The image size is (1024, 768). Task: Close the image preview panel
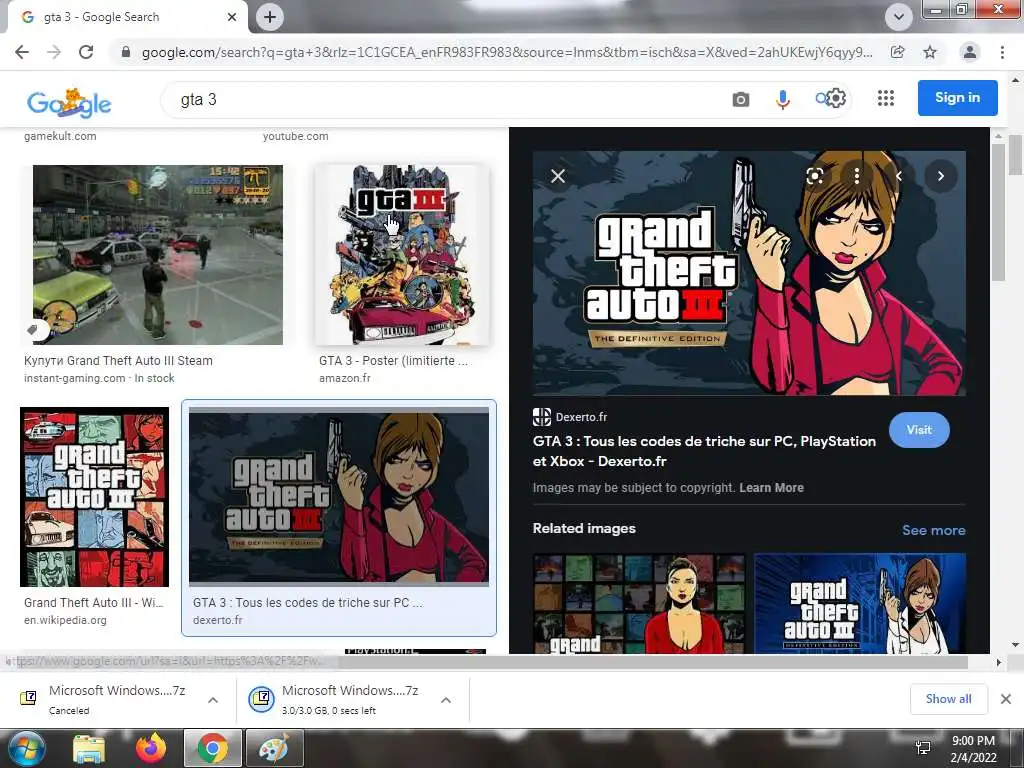tap(558, 176)
